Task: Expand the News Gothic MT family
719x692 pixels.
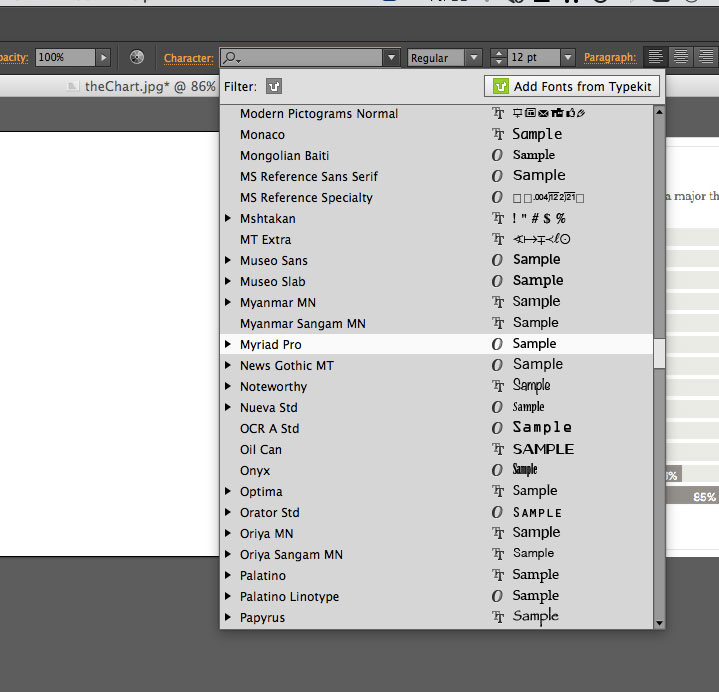Action: tap(228, 365)
